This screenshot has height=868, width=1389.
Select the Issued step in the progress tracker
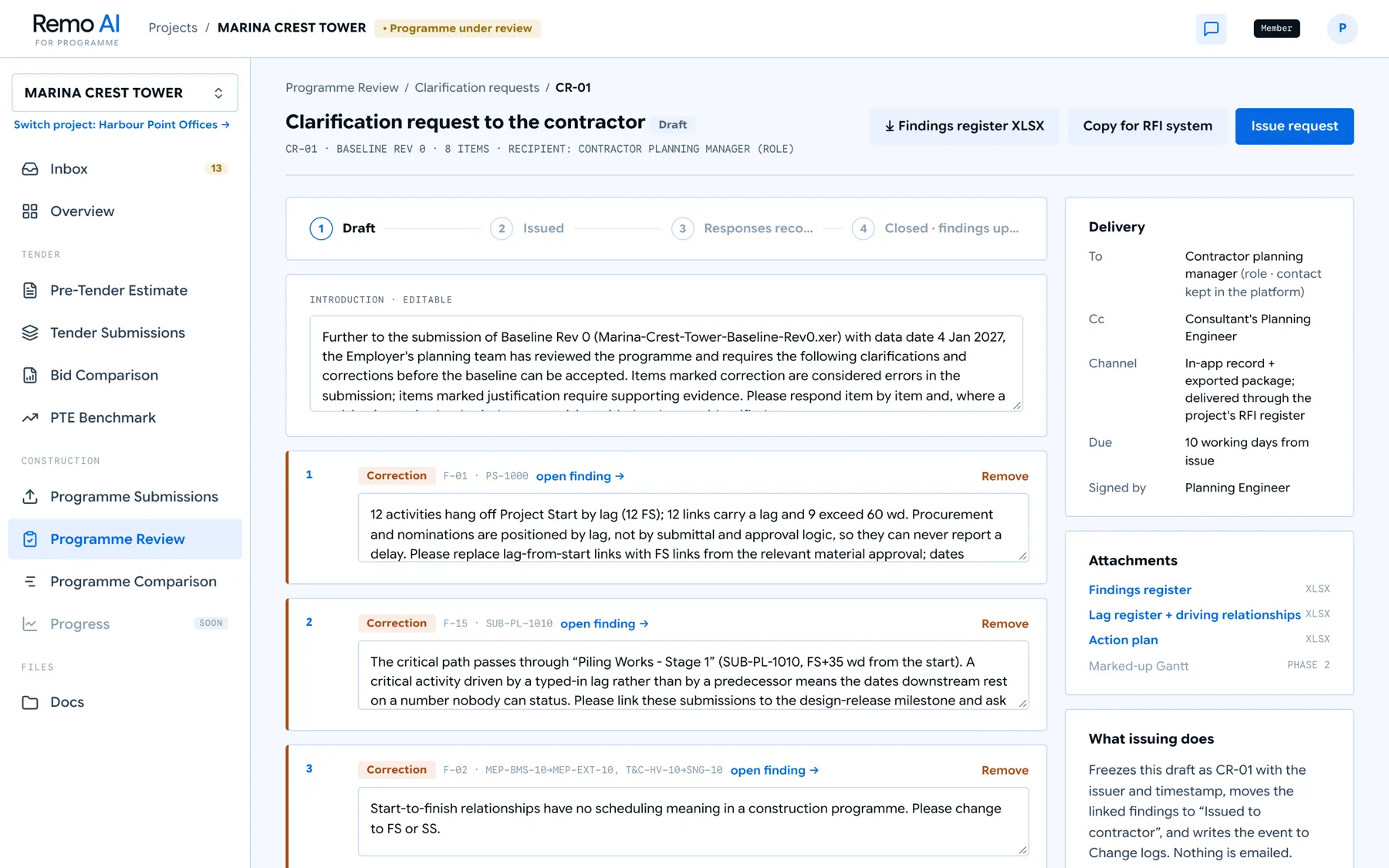[x=527, y=228]
